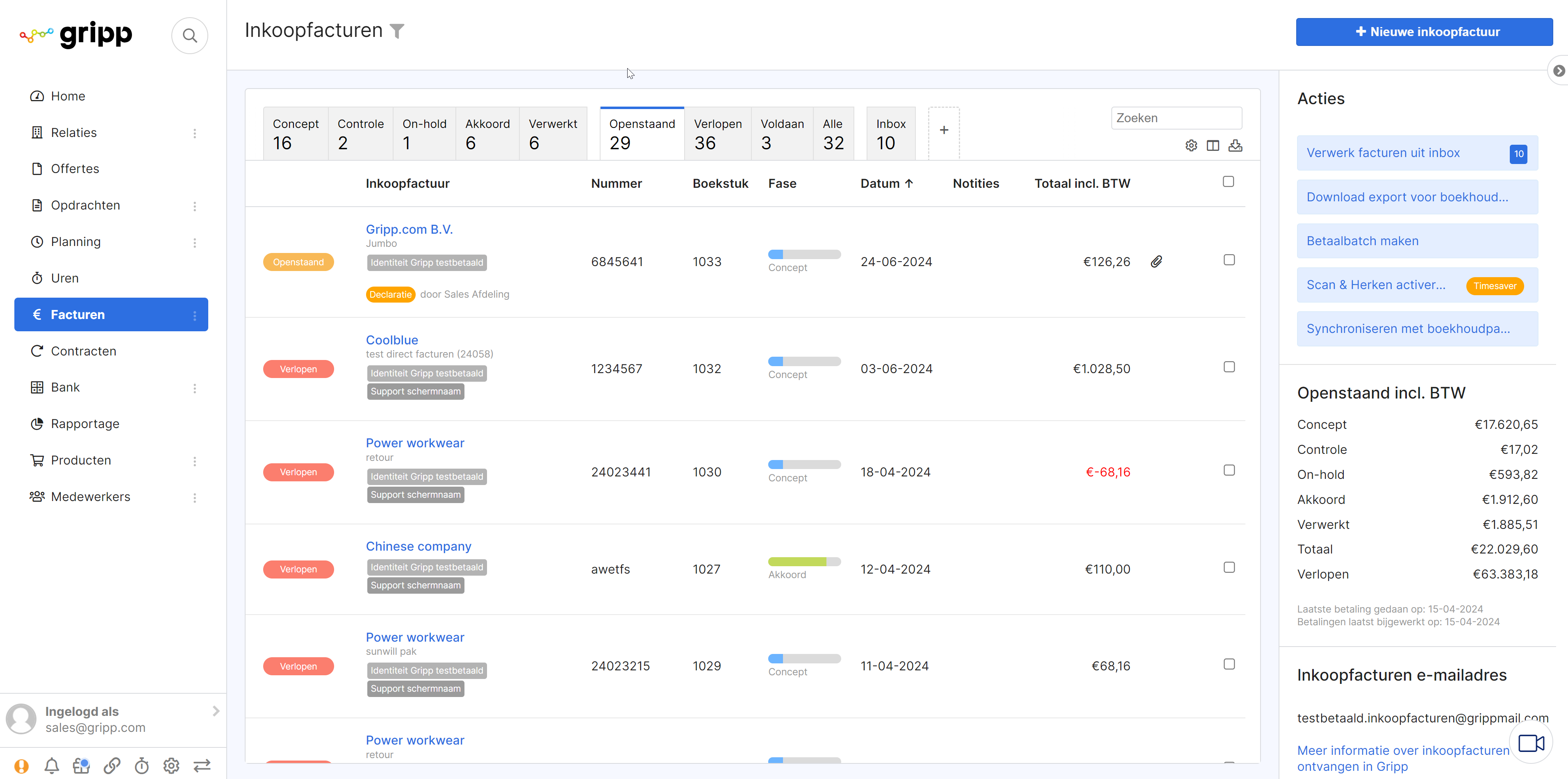Click the download export icon above table
The width and height of the screenshot is (1568, 779).
pyautogui.click(x=1235, y=146)
